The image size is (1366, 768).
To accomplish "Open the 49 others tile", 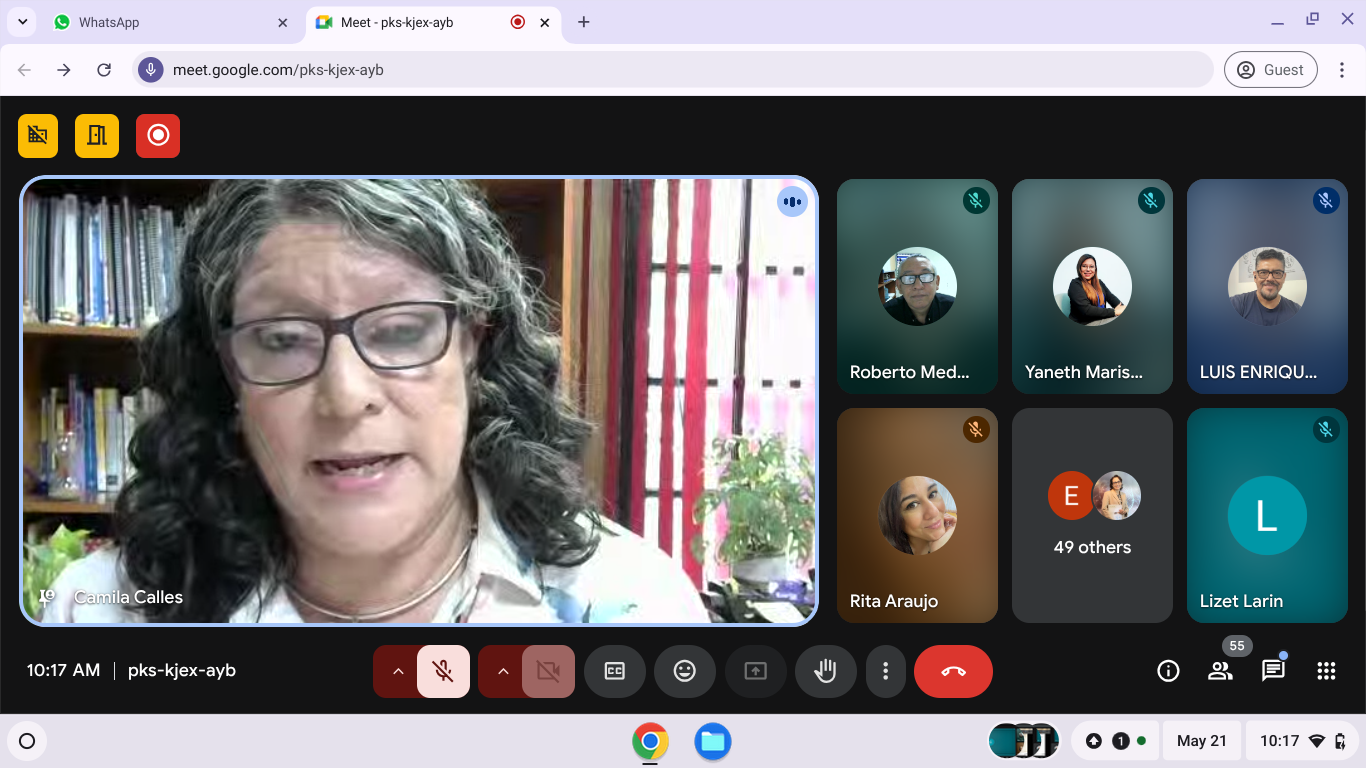I will 1092,515.
